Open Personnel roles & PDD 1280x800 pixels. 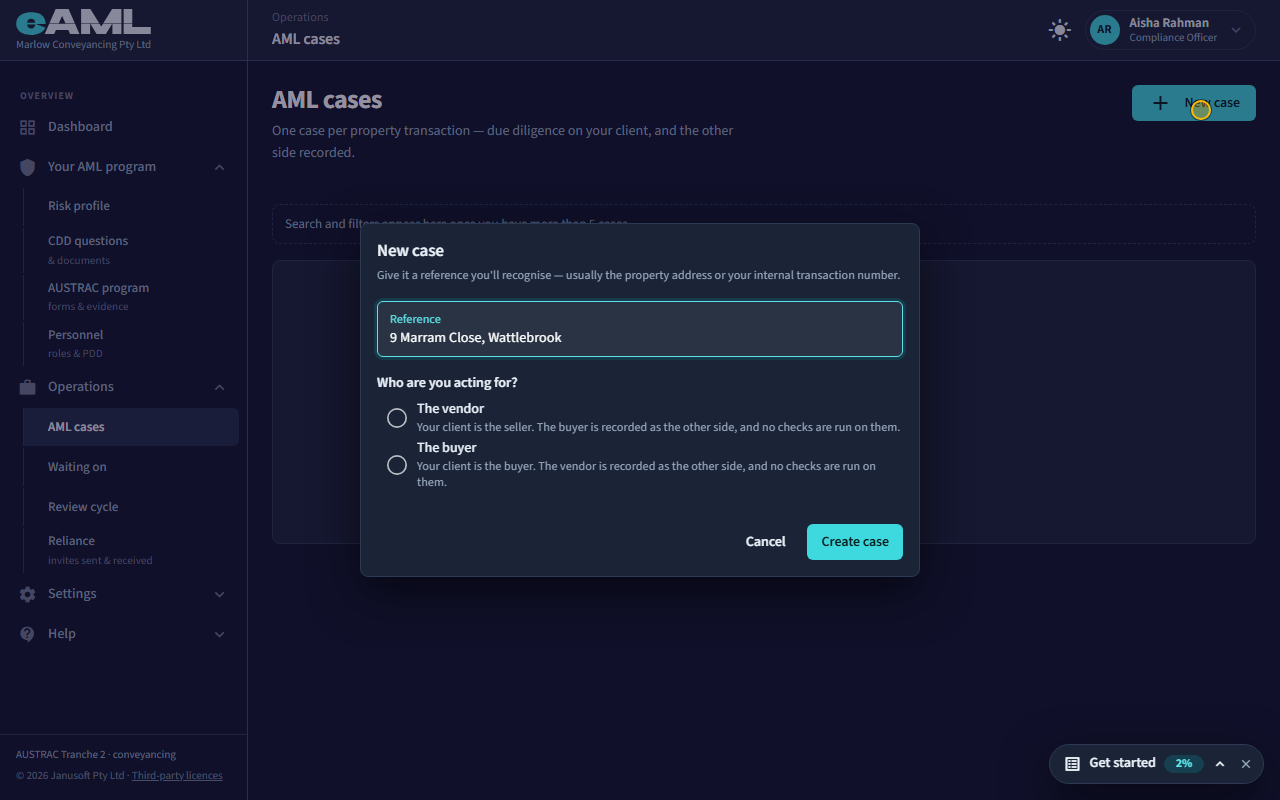130,343
